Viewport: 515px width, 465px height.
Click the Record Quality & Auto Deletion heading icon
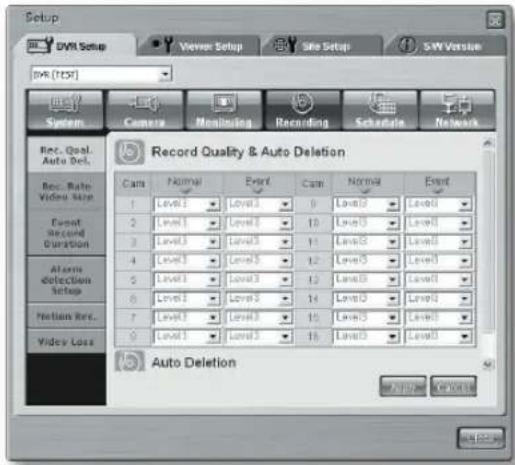point(130,152)
